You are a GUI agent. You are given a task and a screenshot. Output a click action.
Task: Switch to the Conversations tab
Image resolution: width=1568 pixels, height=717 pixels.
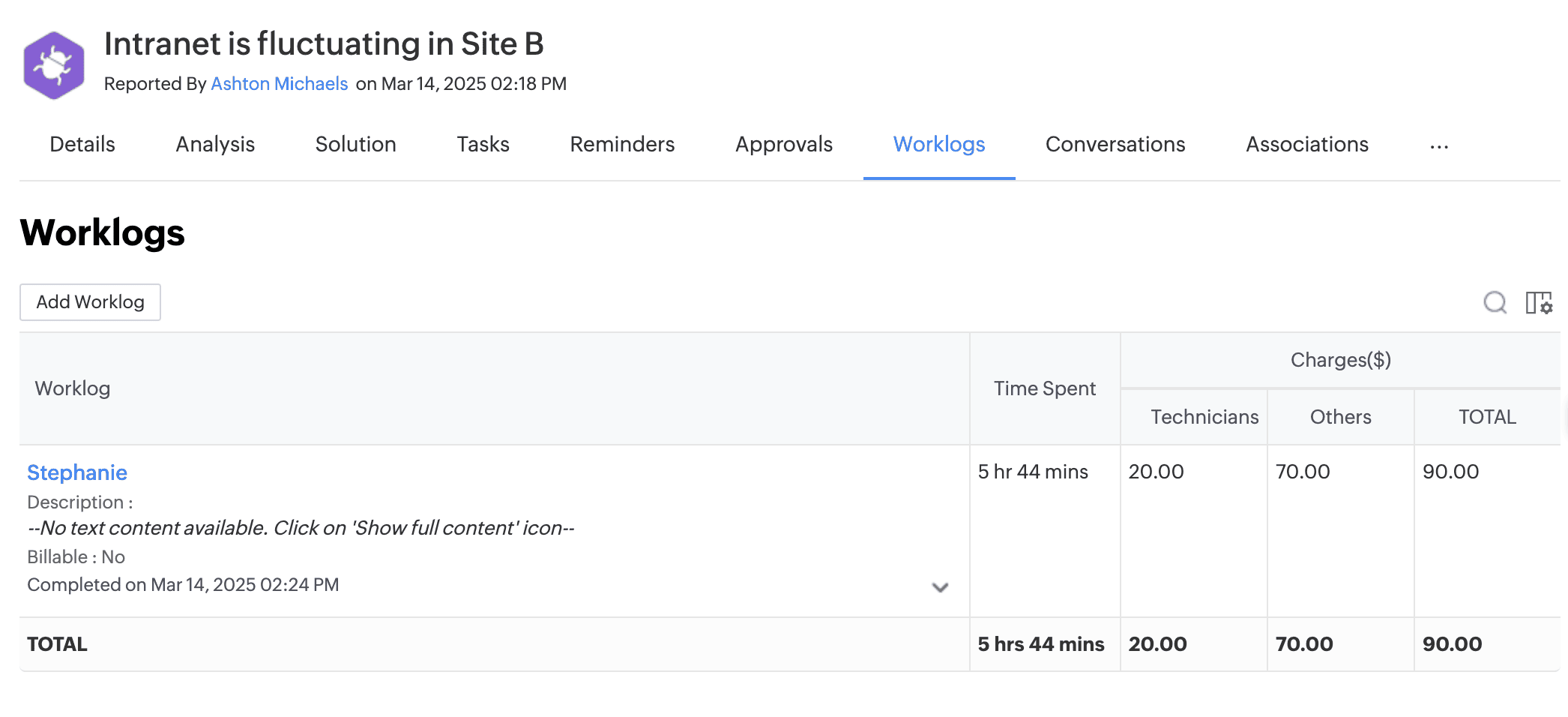pyautogui.click(x=1115, y=144)
